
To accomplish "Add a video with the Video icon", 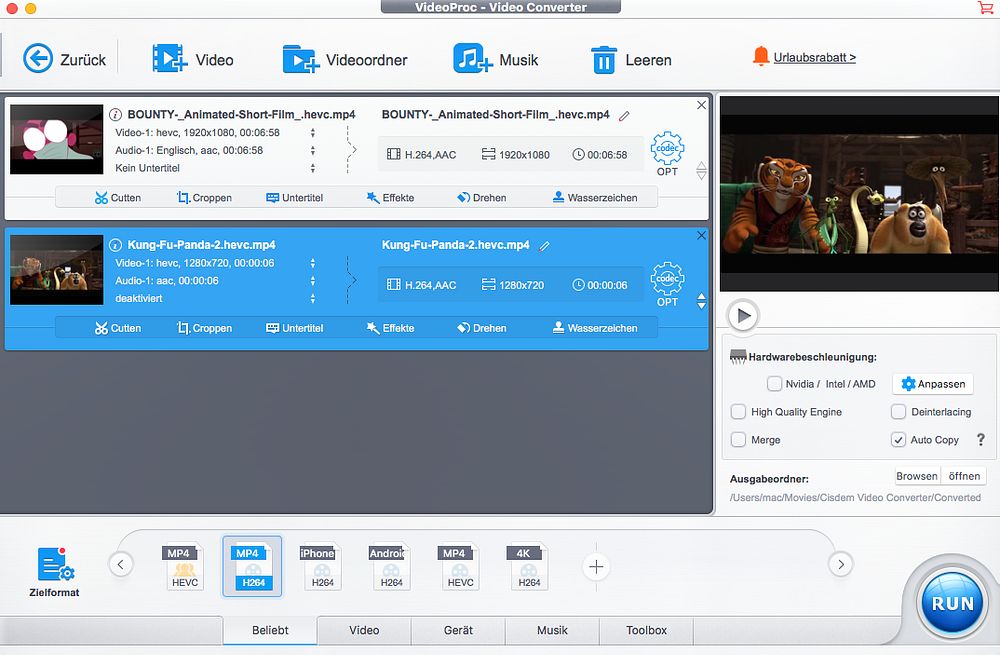I will click(169, 59).
